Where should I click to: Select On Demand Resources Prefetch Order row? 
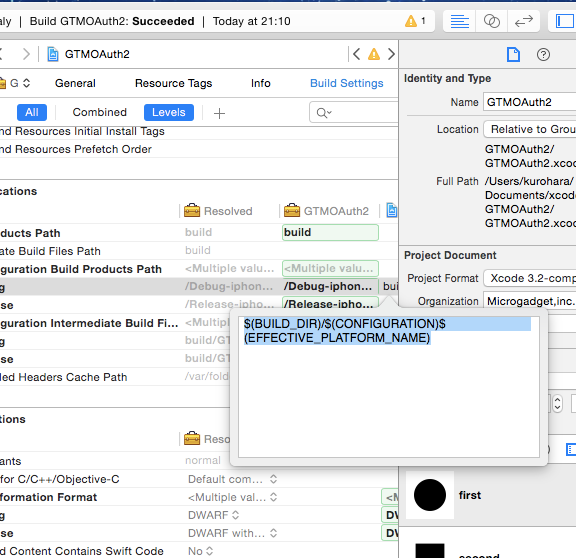(x=199, y=149)
